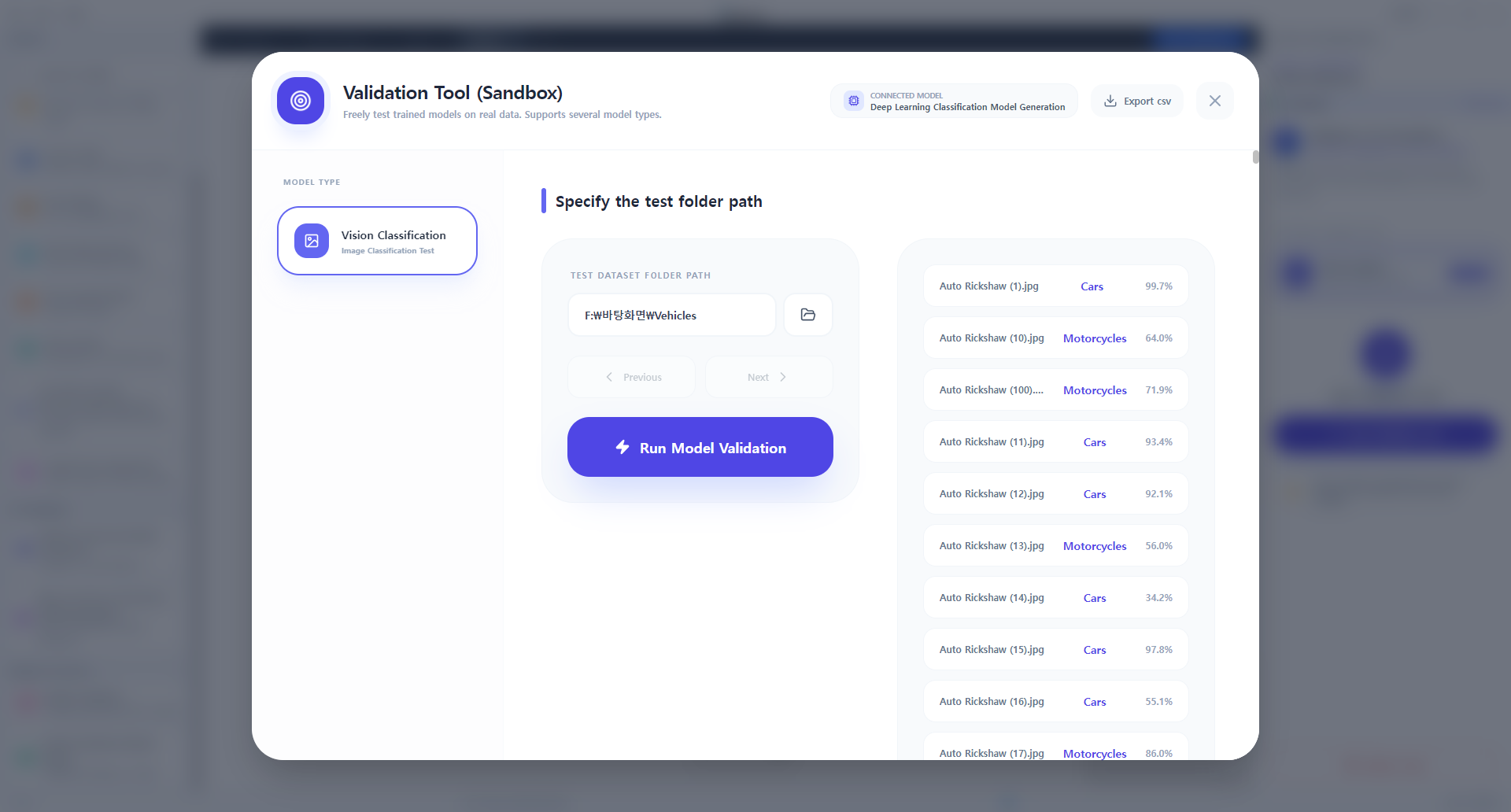Select result row Auto Rickshaw (1).jpg
The height and width of the screenshot is (812, 1511).
point(1056,286)
